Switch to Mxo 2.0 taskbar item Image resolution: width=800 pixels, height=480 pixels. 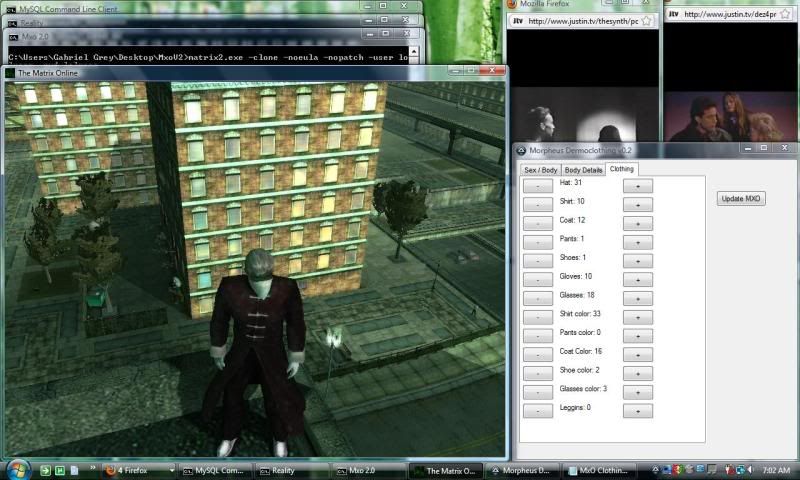tap(368, 470)
